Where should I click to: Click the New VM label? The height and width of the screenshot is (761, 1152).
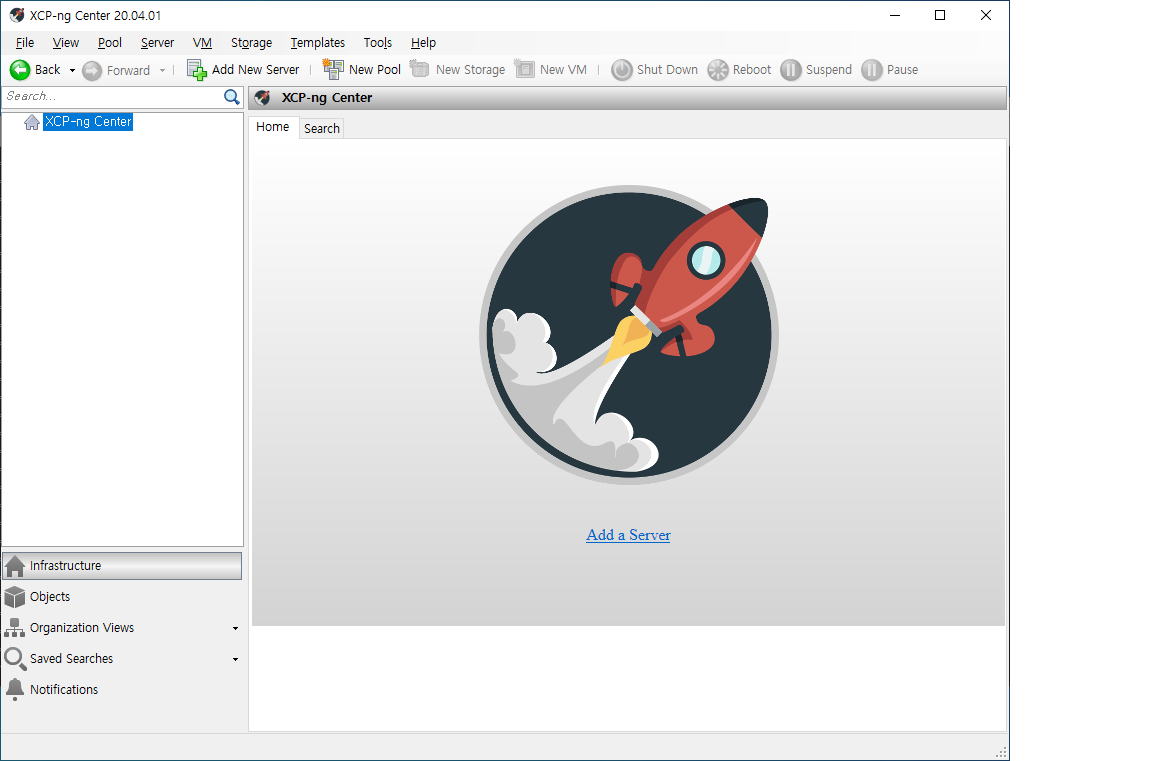click(563, 70)
